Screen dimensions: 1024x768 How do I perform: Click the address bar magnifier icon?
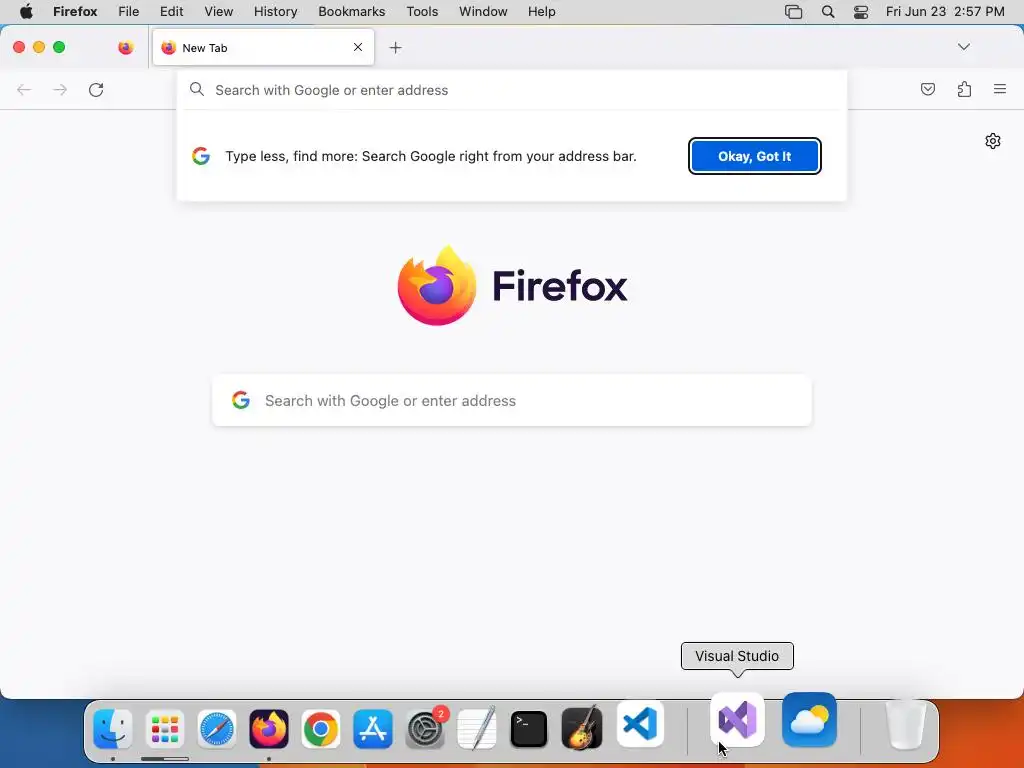pos(197,89)
